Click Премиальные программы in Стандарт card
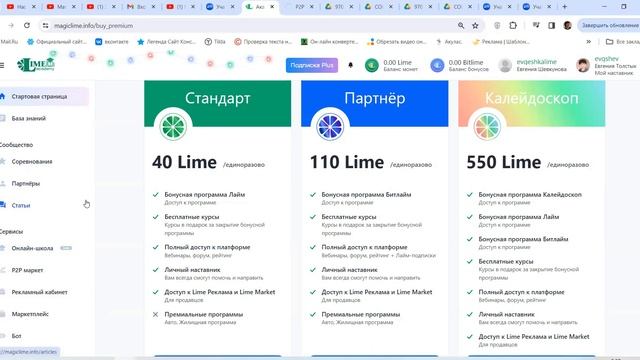Viewport: 640px width, 360px height. 204,314
